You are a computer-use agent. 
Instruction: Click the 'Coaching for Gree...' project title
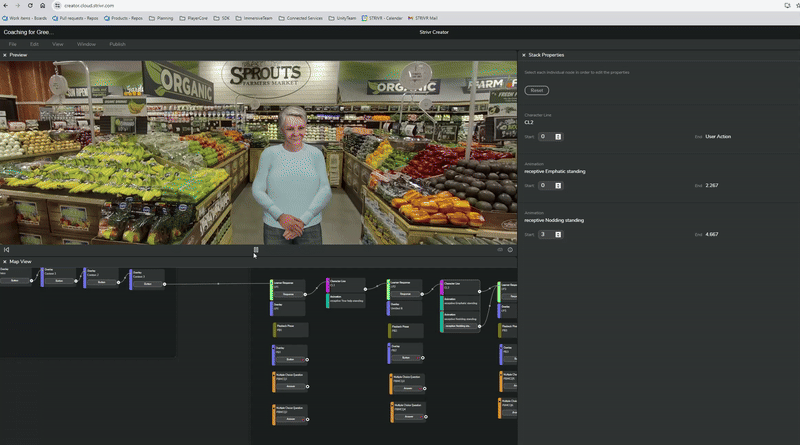coord(29,32)
